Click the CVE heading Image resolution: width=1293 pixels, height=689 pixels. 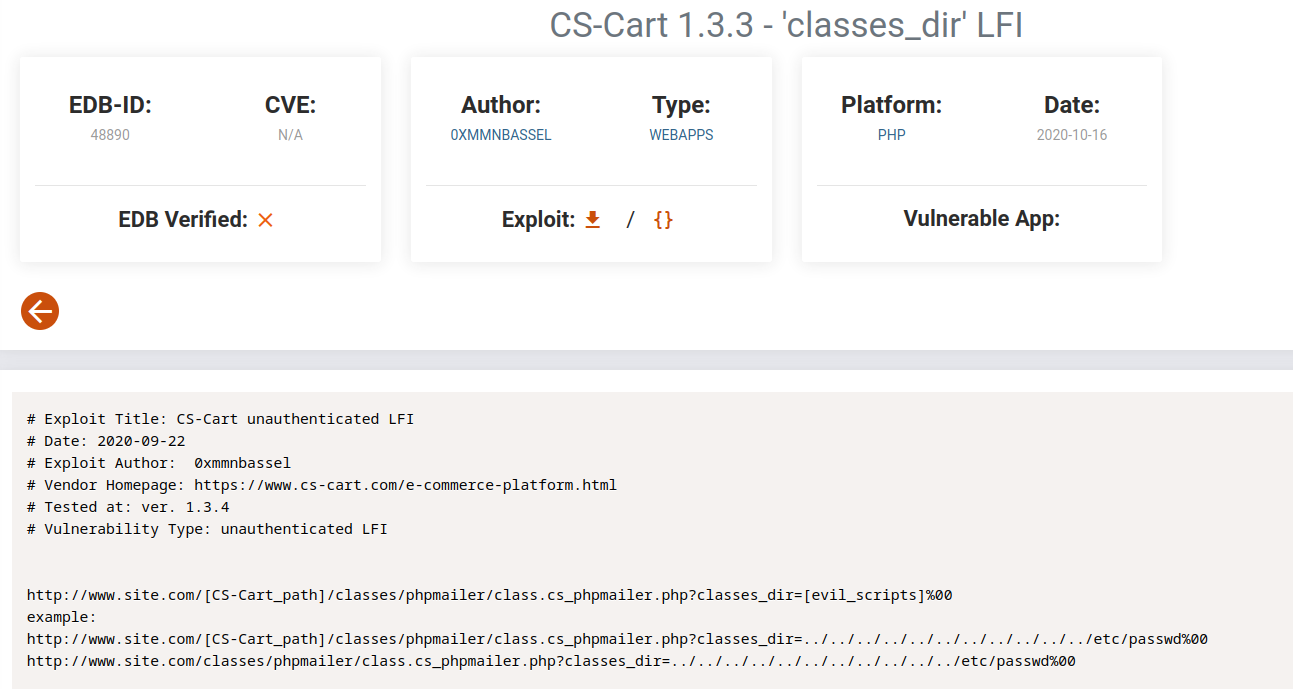[x=290, y=105]
